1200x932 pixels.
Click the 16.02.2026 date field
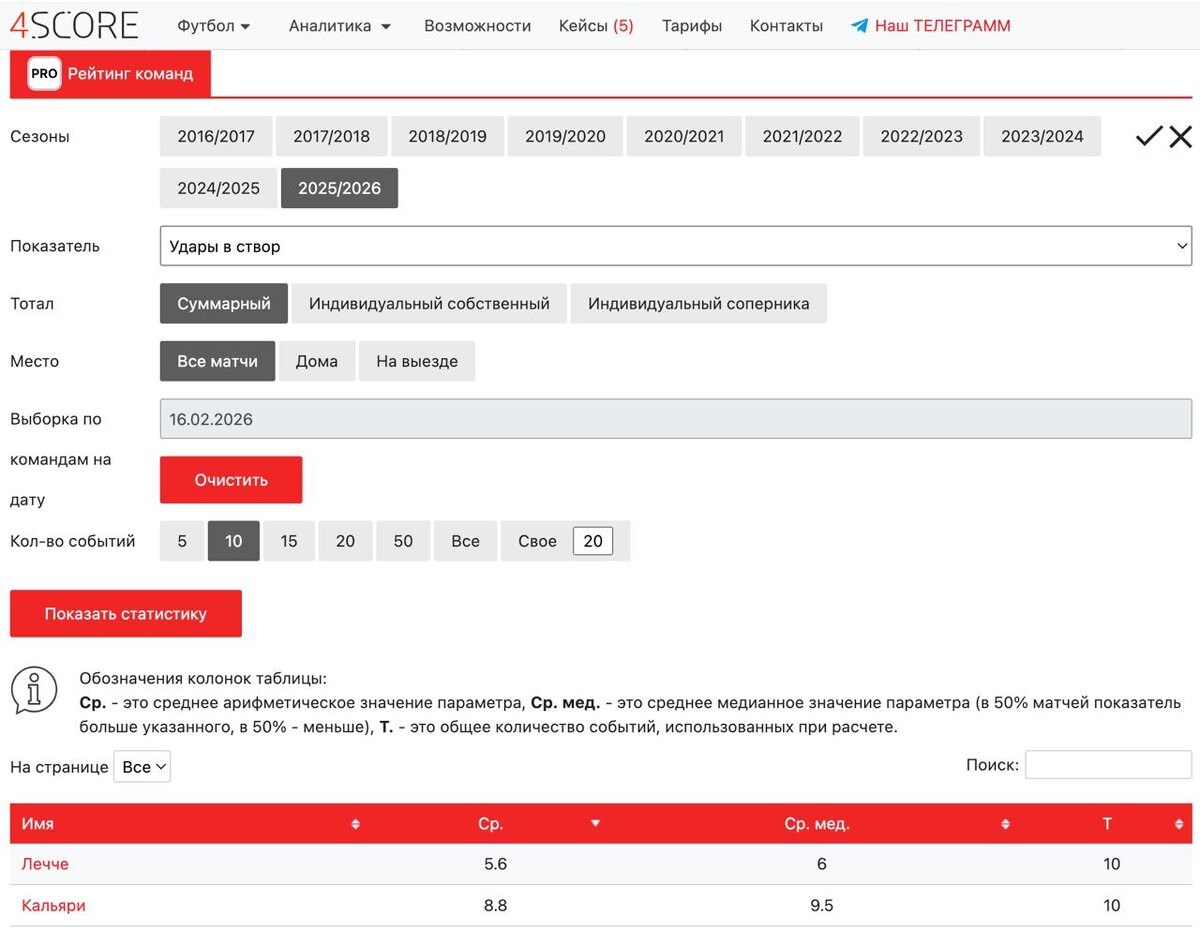pos(676,419)
